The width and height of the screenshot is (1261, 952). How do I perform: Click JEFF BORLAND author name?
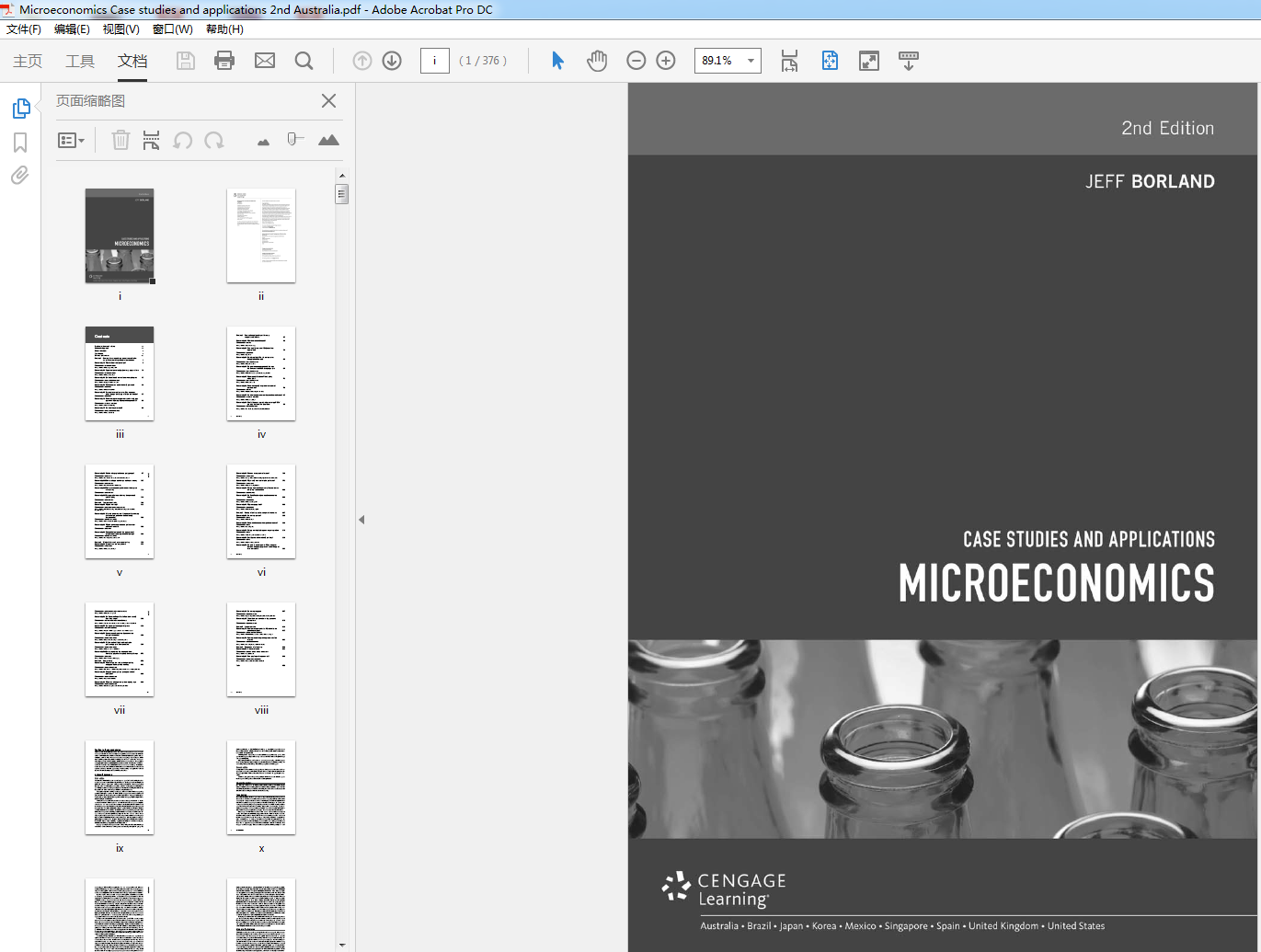(x=1150, y=181)
